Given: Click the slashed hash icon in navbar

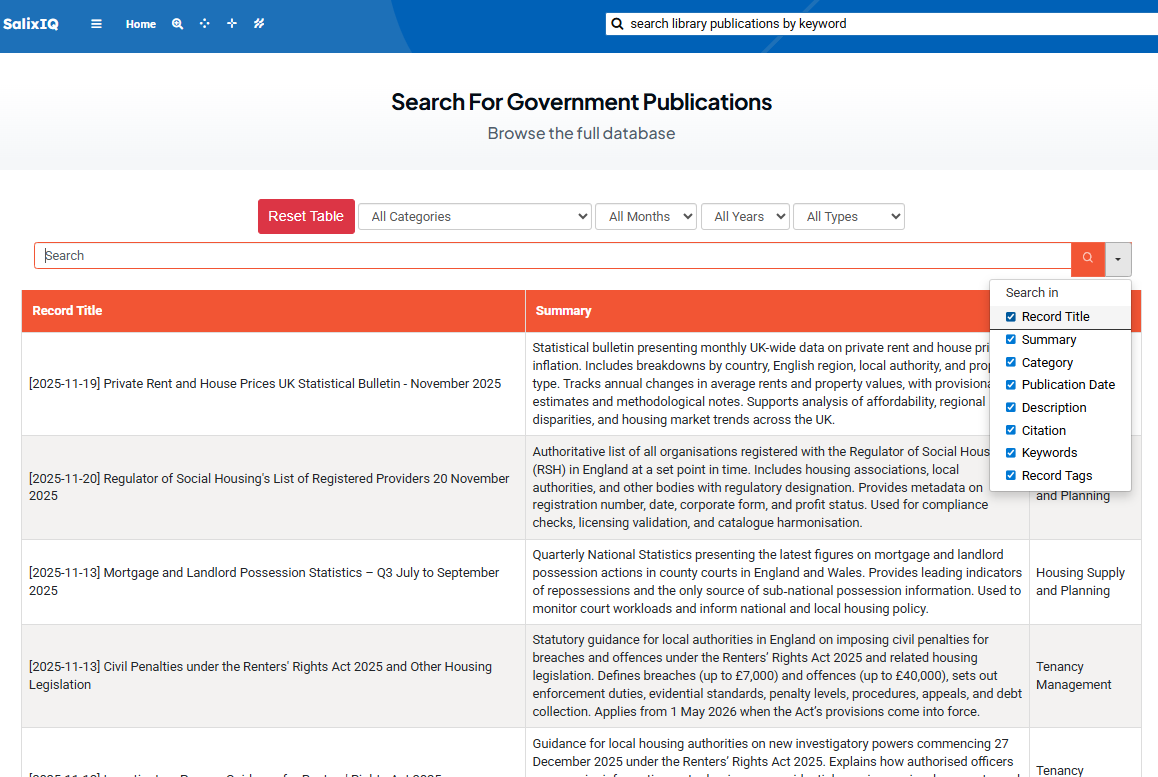Looking at the screenshot, I should [x=259, y=24].
